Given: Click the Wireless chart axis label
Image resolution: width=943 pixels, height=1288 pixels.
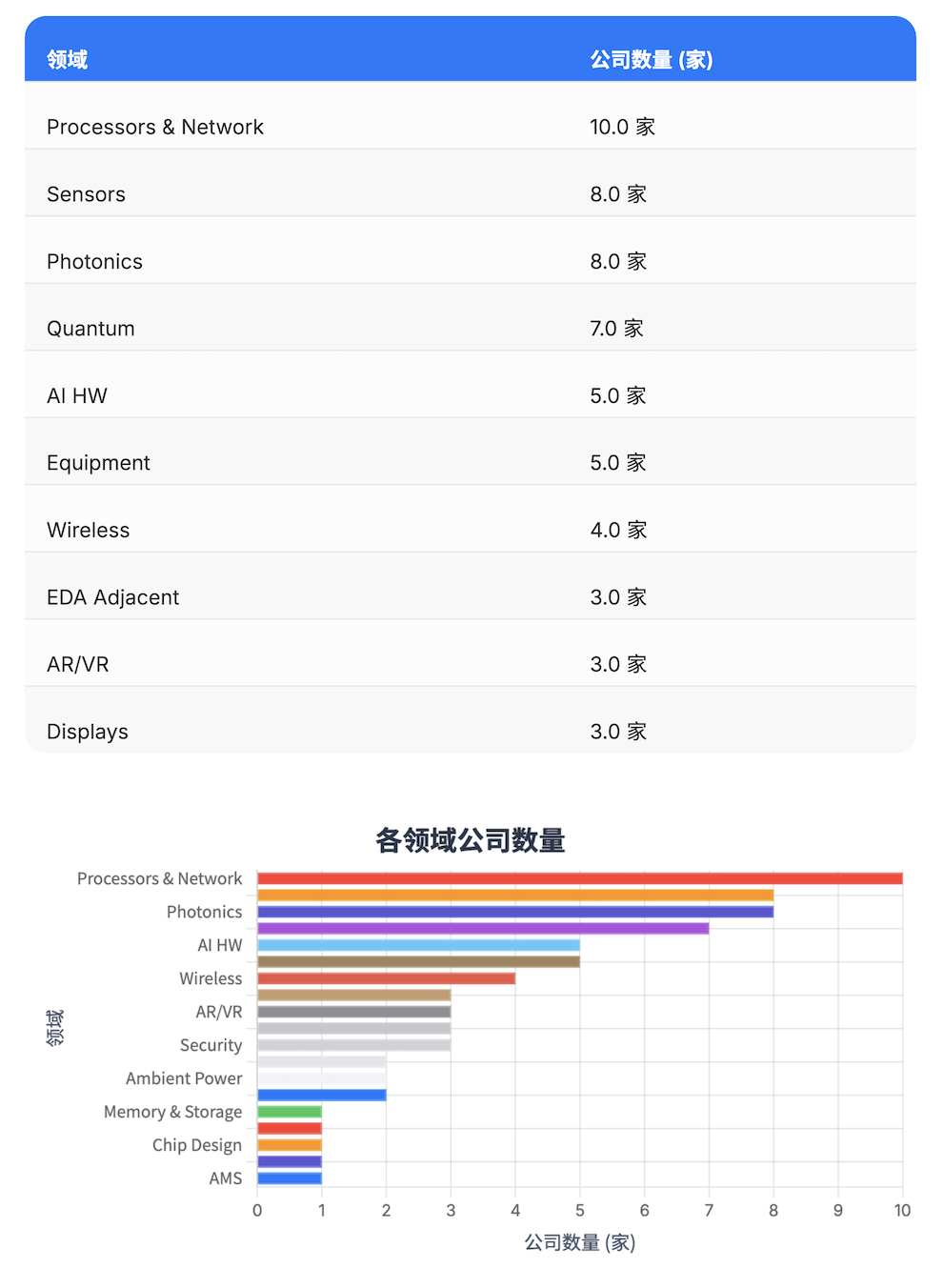Looking at the screenshot, I should point(211,978).
